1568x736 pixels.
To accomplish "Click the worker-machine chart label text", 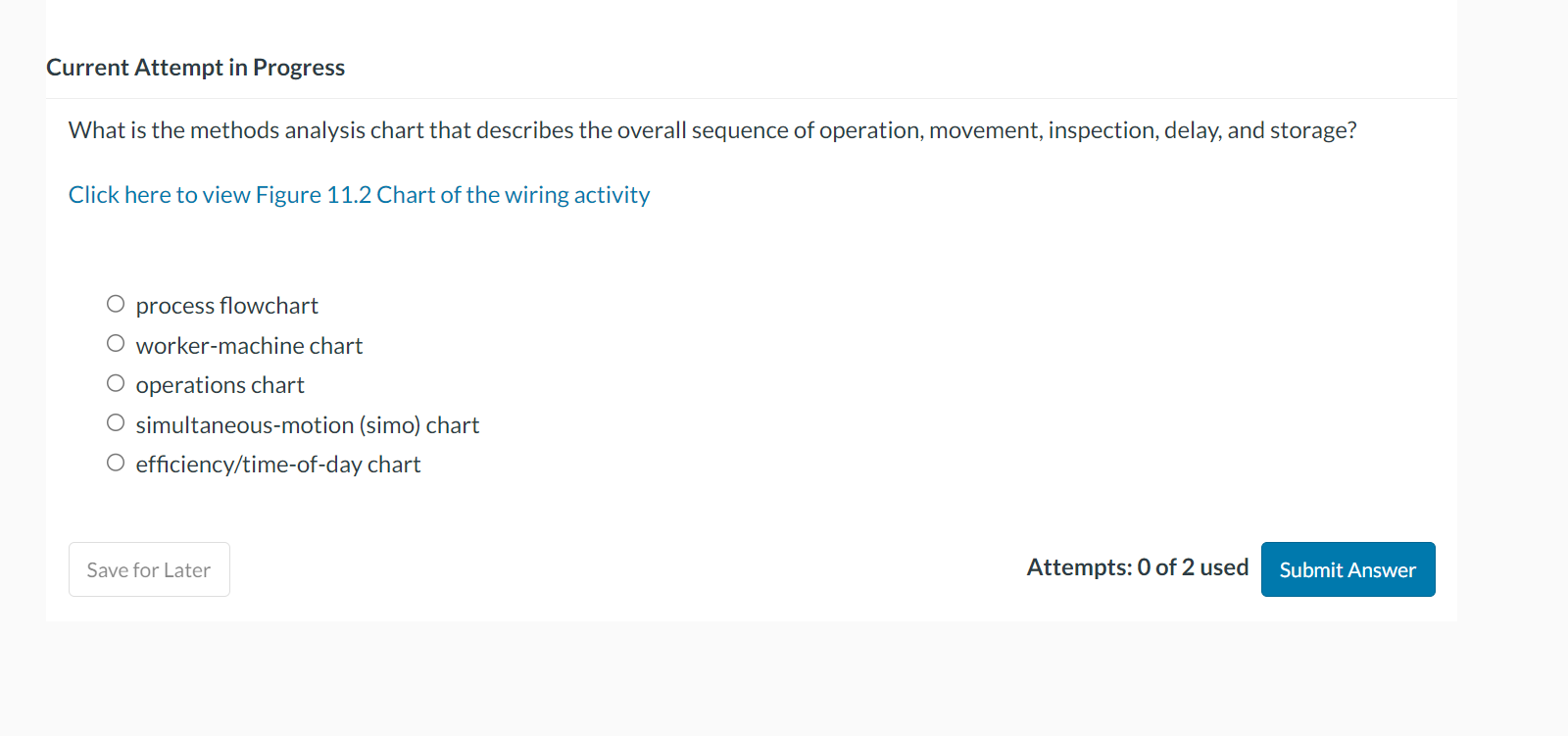I will coord(249,345).
